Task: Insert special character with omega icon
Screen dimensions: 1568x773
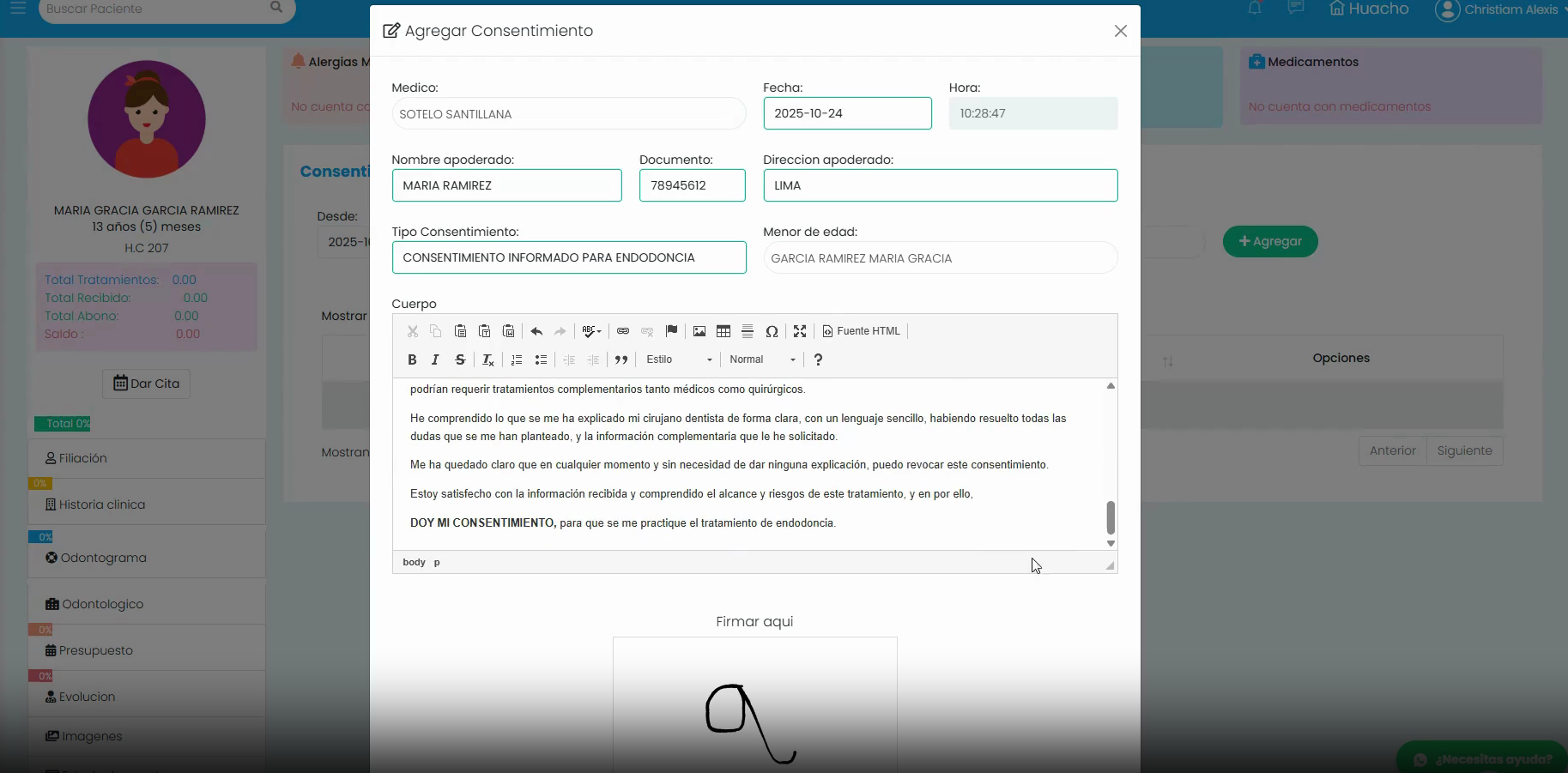Action: coord(772,331)
